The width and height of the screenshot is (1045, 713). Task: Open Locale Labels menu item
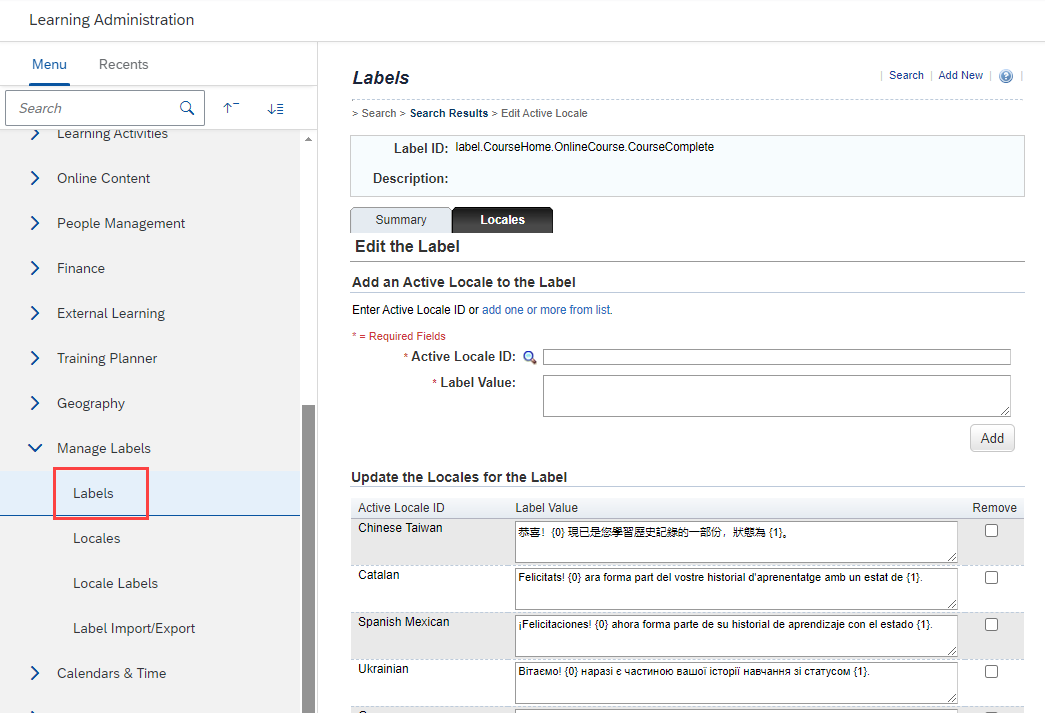pos(115,583)
